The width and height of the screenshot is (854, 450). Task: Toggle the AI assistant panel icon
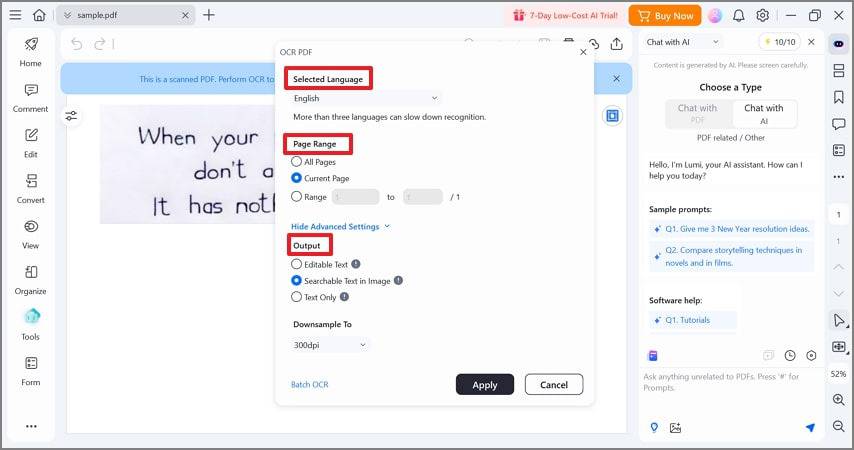pos(839,44)
